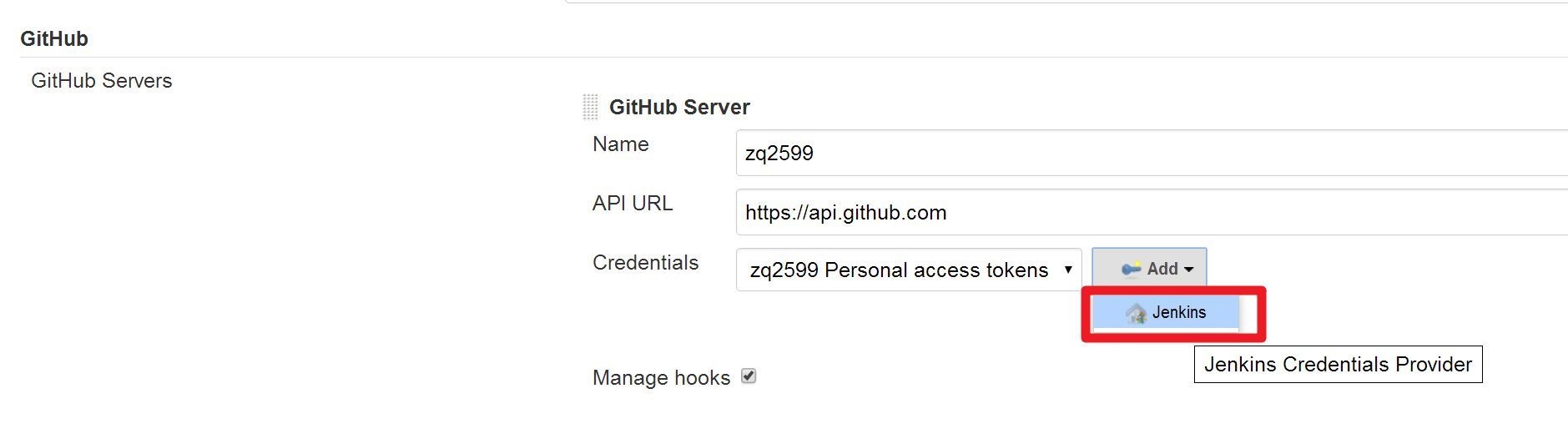Click the divider line below GitHub heading
The height and width of the screenshot is (439, 1568).
click(794, 57)
